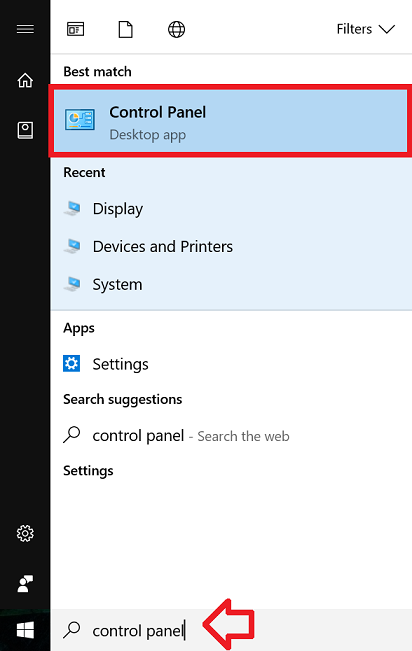Click the Windows Start button

coord(25,631)
